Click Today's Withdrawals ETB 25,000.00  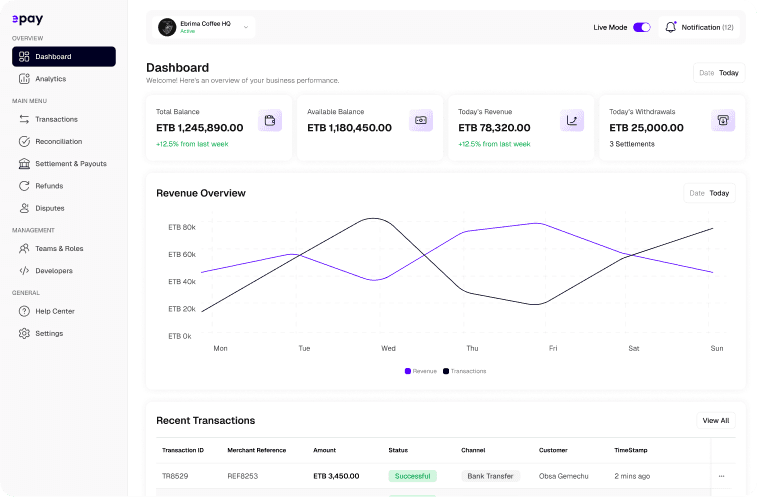646,128
